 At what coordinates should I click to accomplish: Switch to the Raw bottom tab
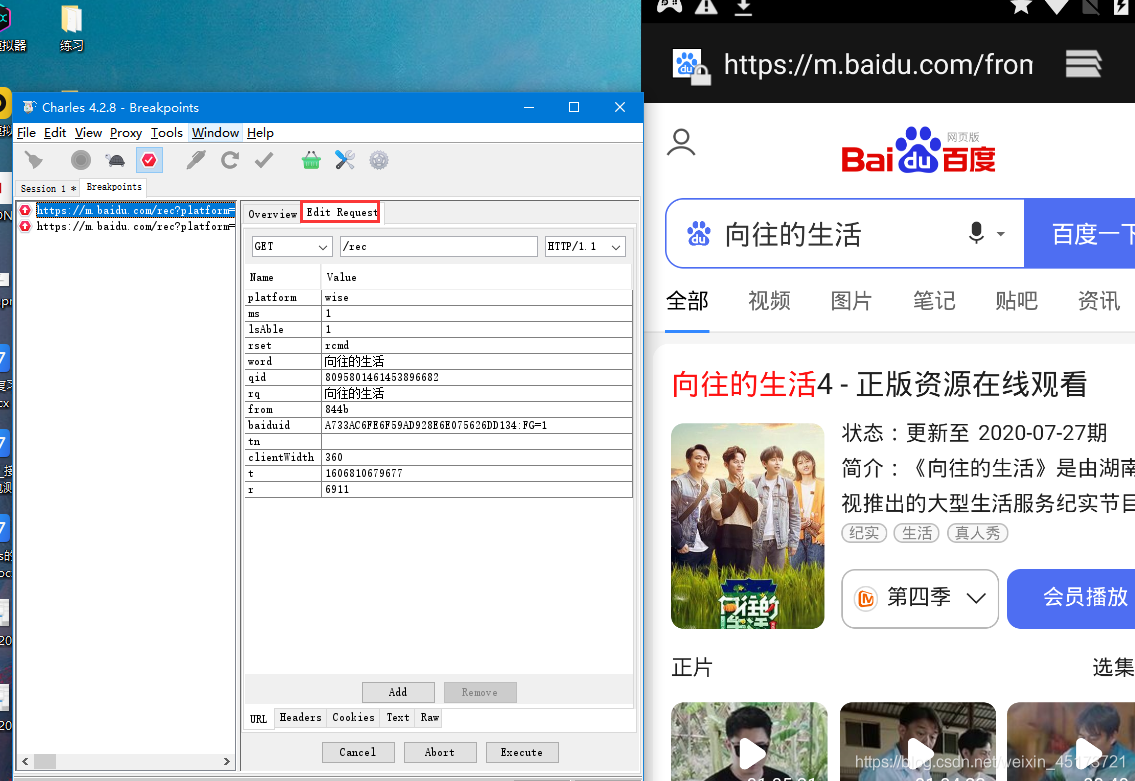pyautogui.click(x=429, y=717)
